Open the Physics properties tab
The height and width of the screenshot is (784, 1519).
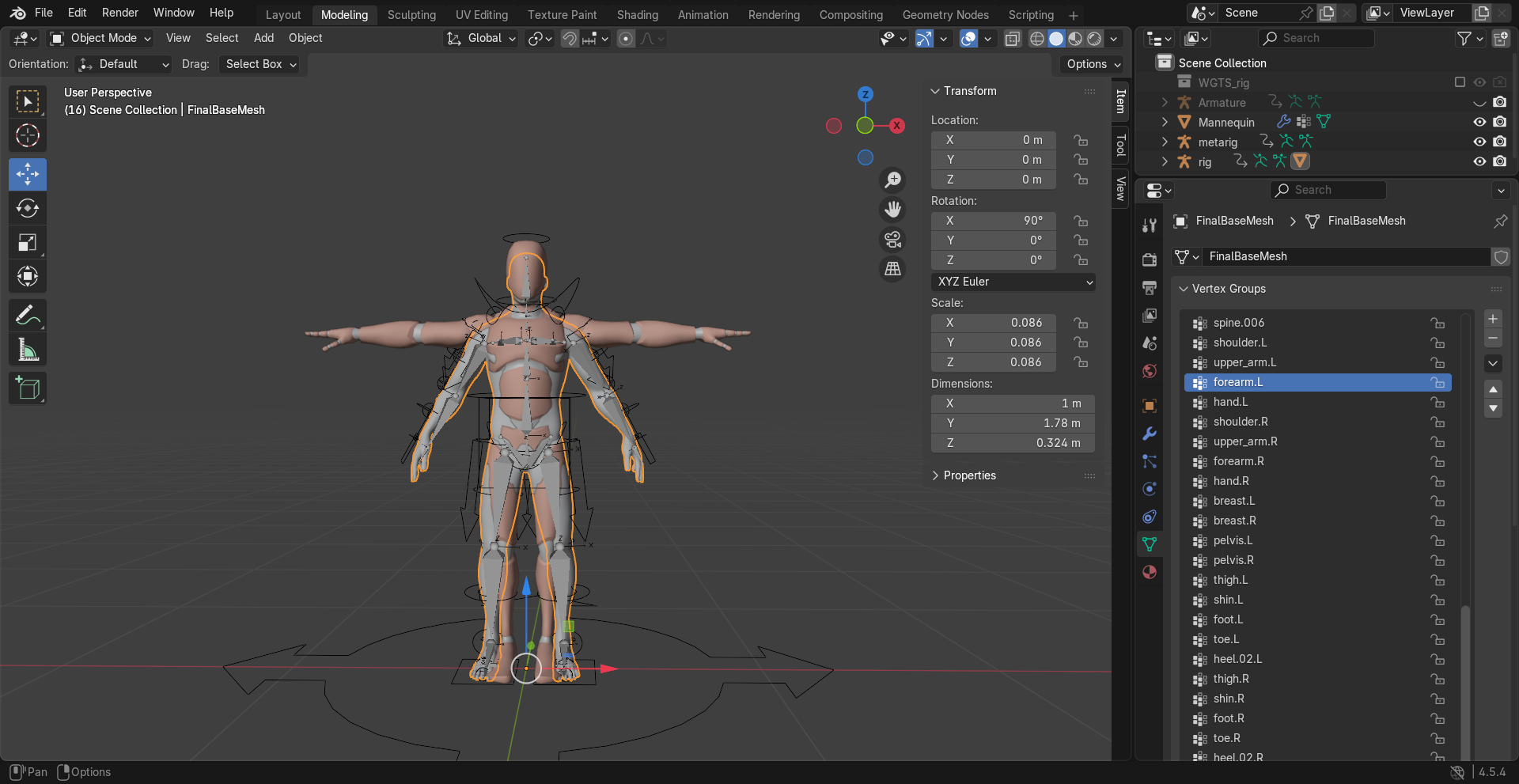click(x=1150, y=489)
